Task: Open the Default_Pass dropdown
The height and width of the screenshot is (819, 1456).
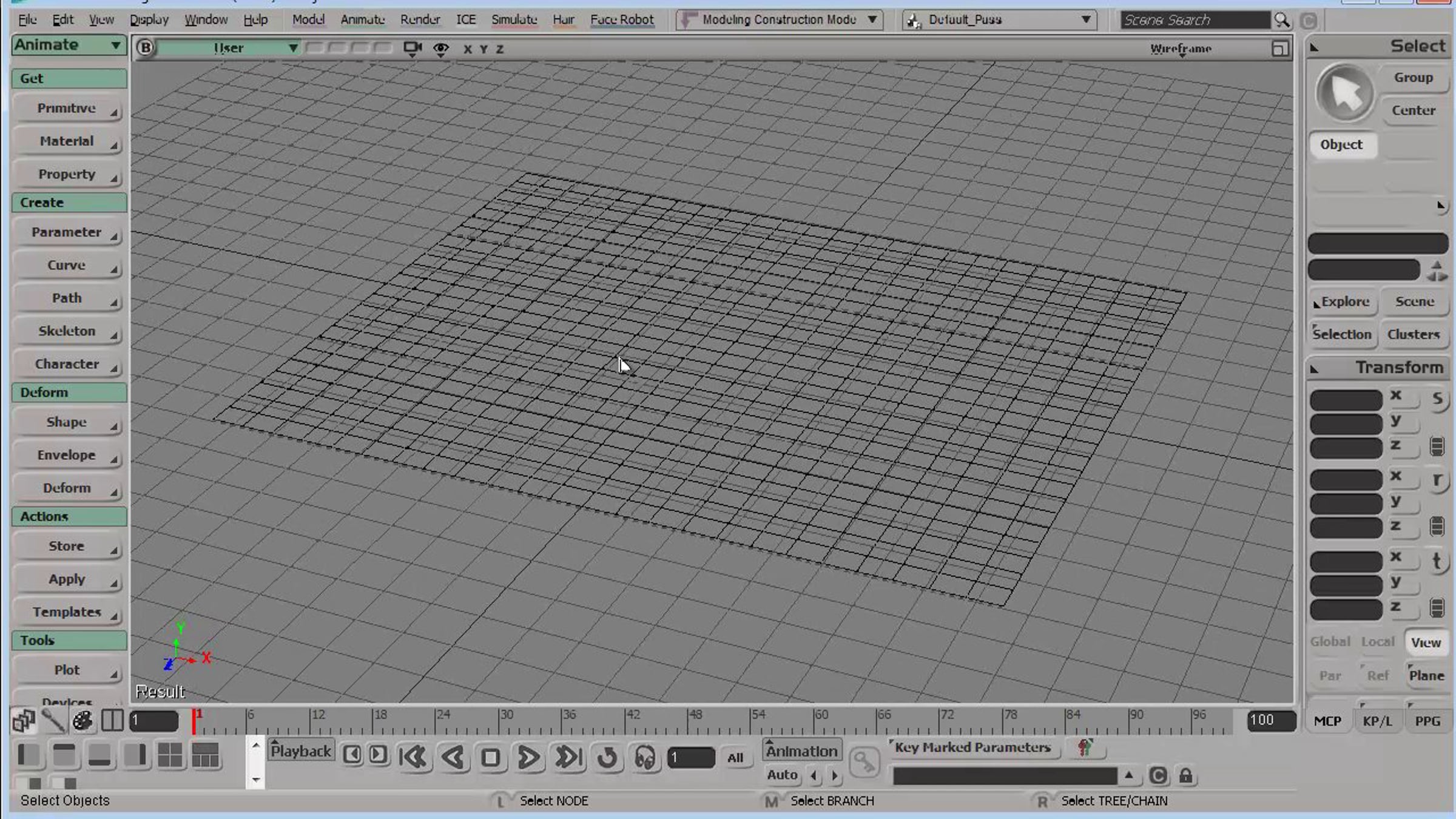Action: (x=999, y=20)
